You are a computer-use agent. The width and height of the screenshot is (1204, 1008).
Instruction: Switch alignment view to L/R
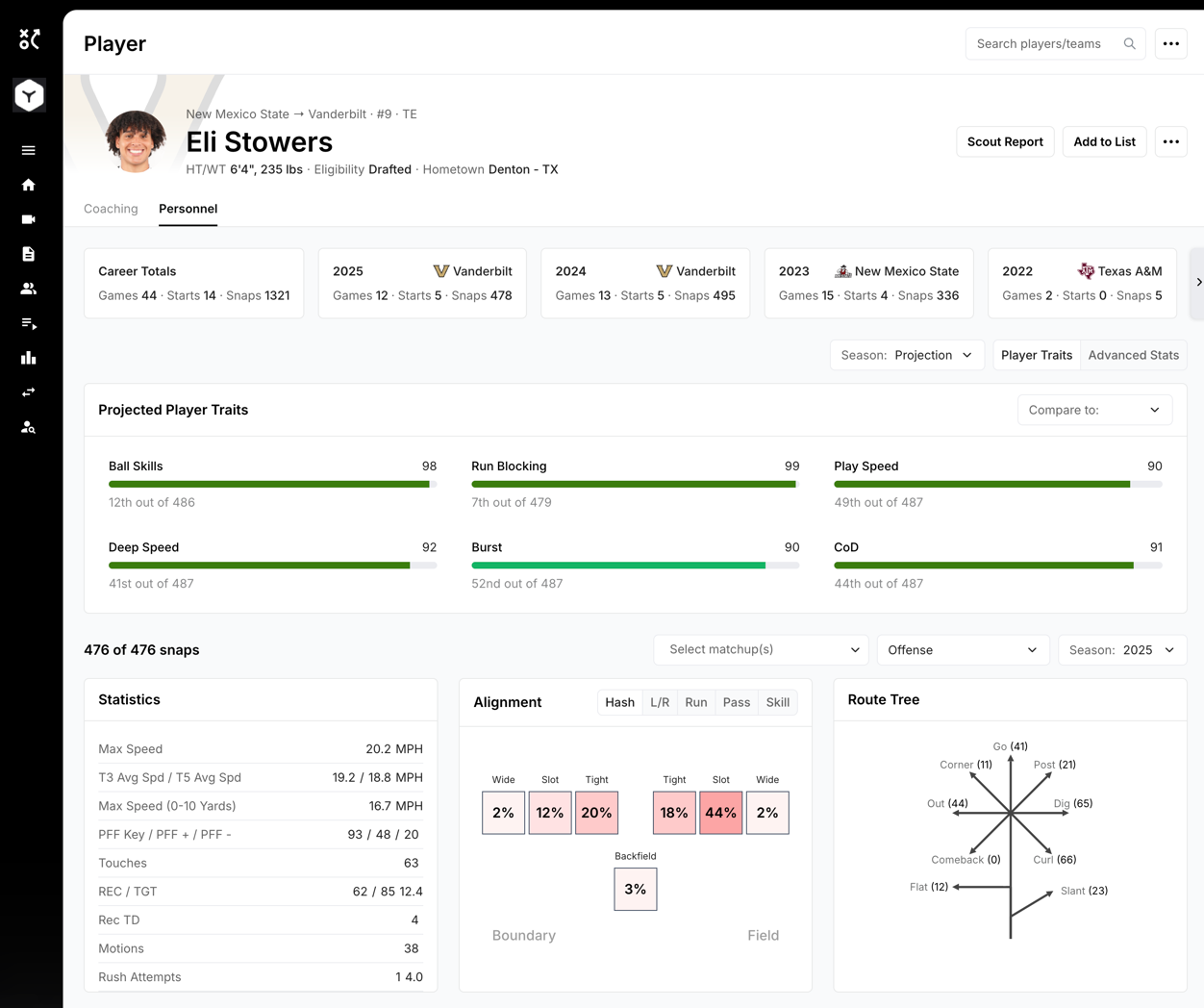(x=660, y=702)
